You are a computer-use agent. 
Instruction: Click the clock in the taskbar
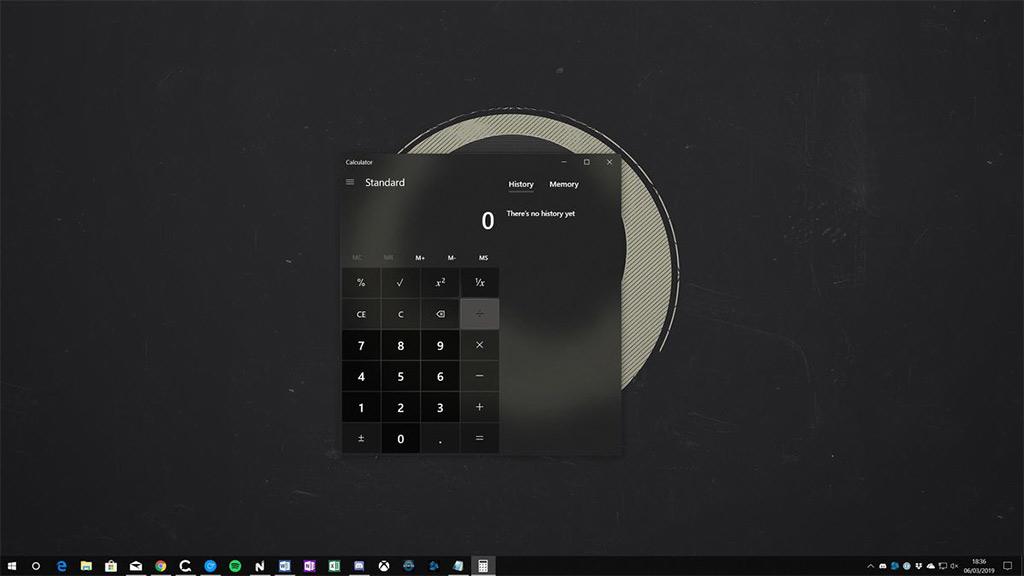[981, 565]
